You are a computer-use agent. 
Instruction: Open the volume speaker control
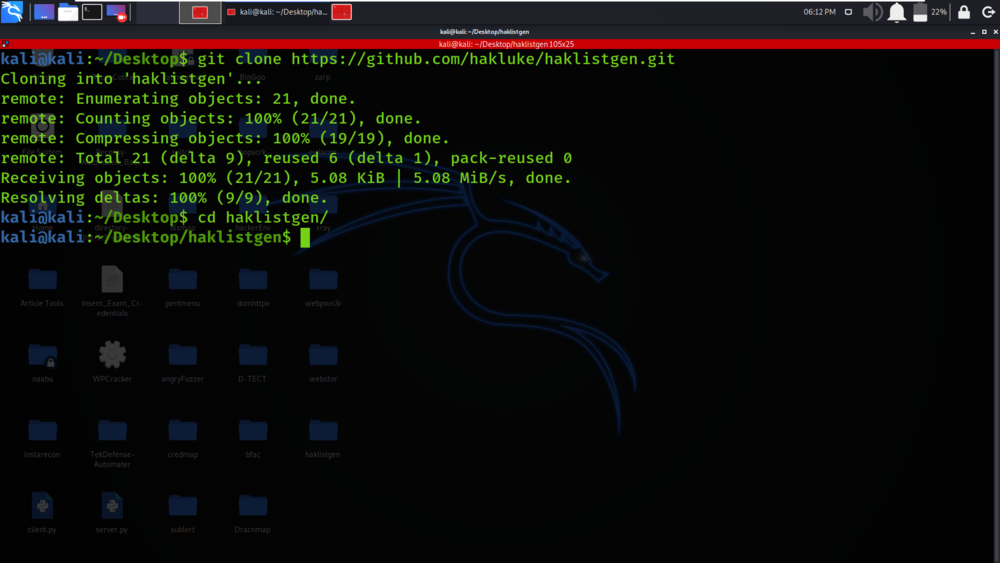point(872,12)
